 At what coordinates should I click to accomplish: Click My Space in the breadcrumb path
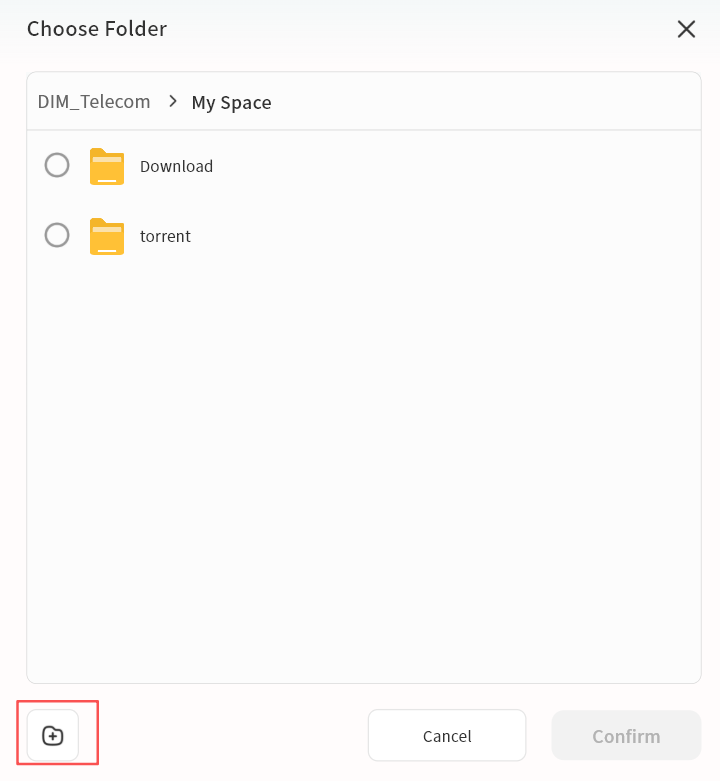pyautogui.click(x=231, y=102)
